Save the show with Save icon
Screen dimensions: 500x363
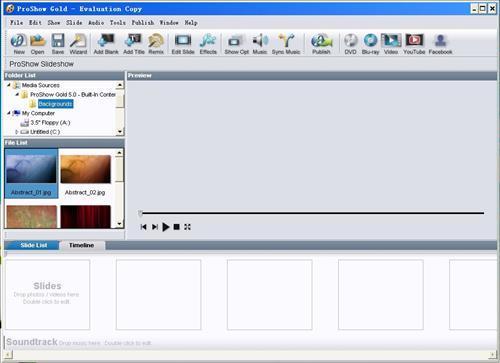pos(58,44)
